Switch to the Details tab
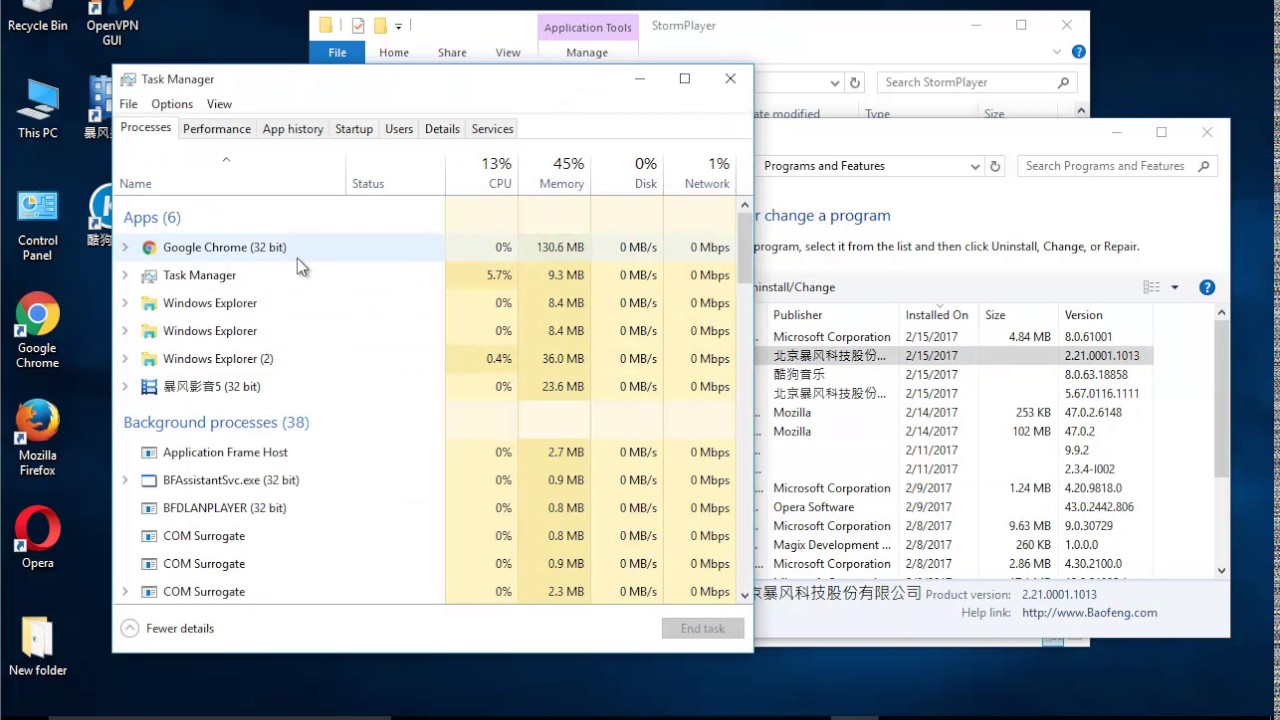 coord(442,129)
